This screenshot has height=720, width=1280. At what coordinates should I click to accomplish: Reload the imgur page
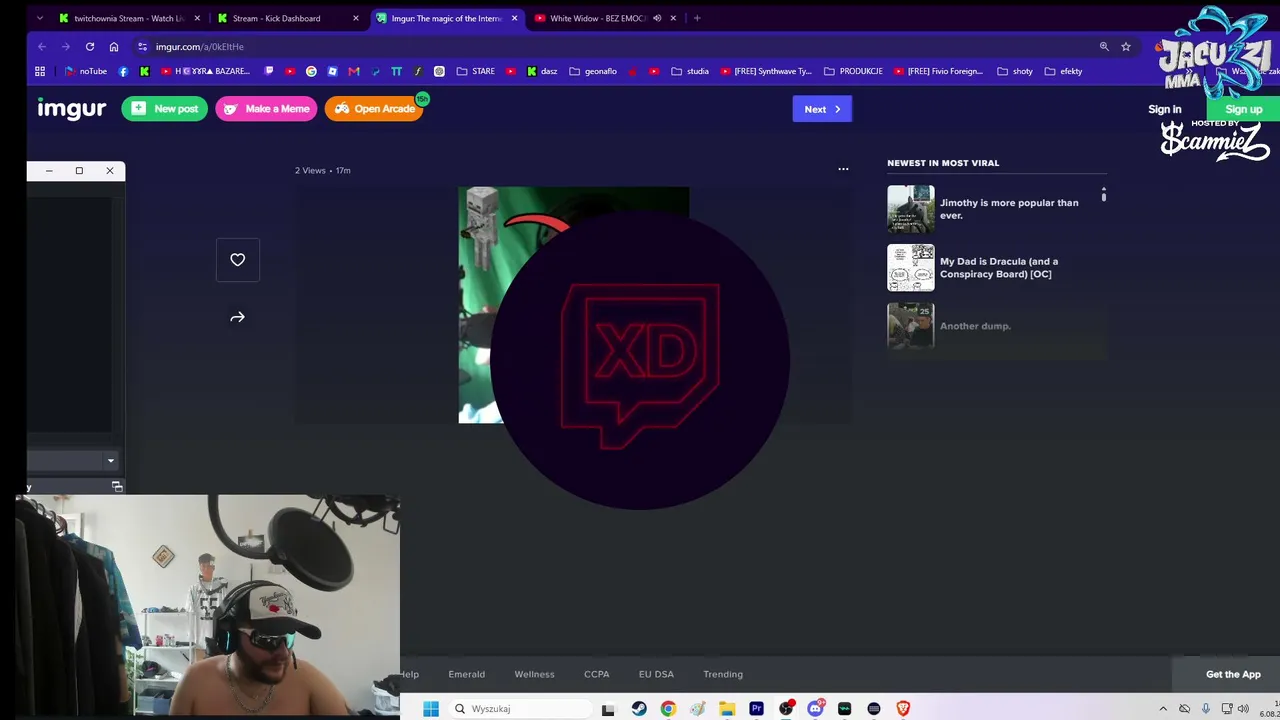pyautogui.click(x=90, y=47)
